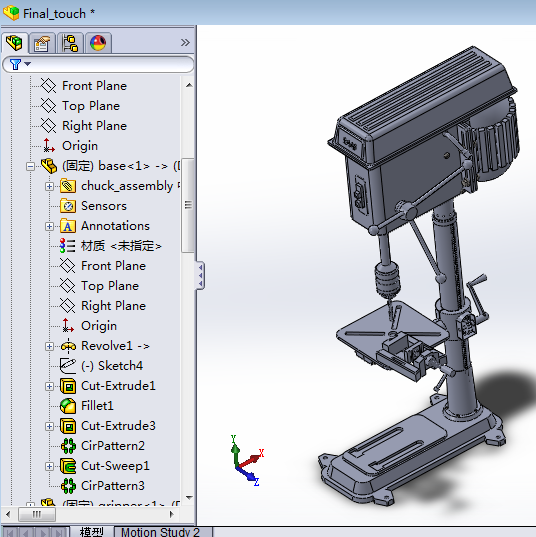The width and height of the screenshot is (536, 537).
Task: Click the horizontal scrollbar left arrow
Action: (x=8, y=514)
